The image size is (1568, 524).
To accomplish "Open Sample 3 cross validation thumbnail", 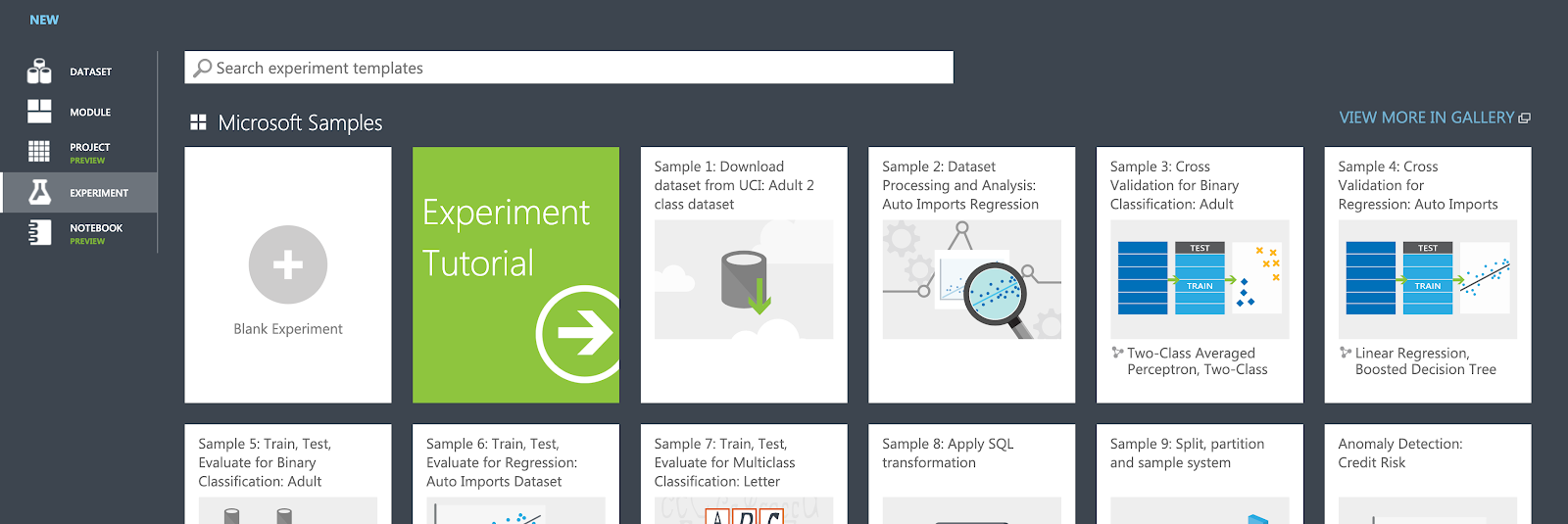I will (1200, 280).
